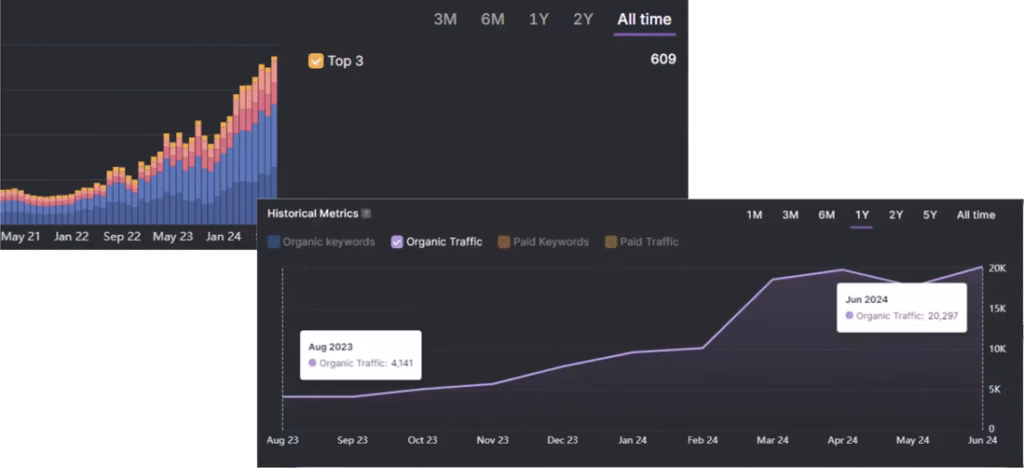Choose 2Y range in top chart
The image size is (1024, 468).
pyautogui.click(x=583, y=19)
